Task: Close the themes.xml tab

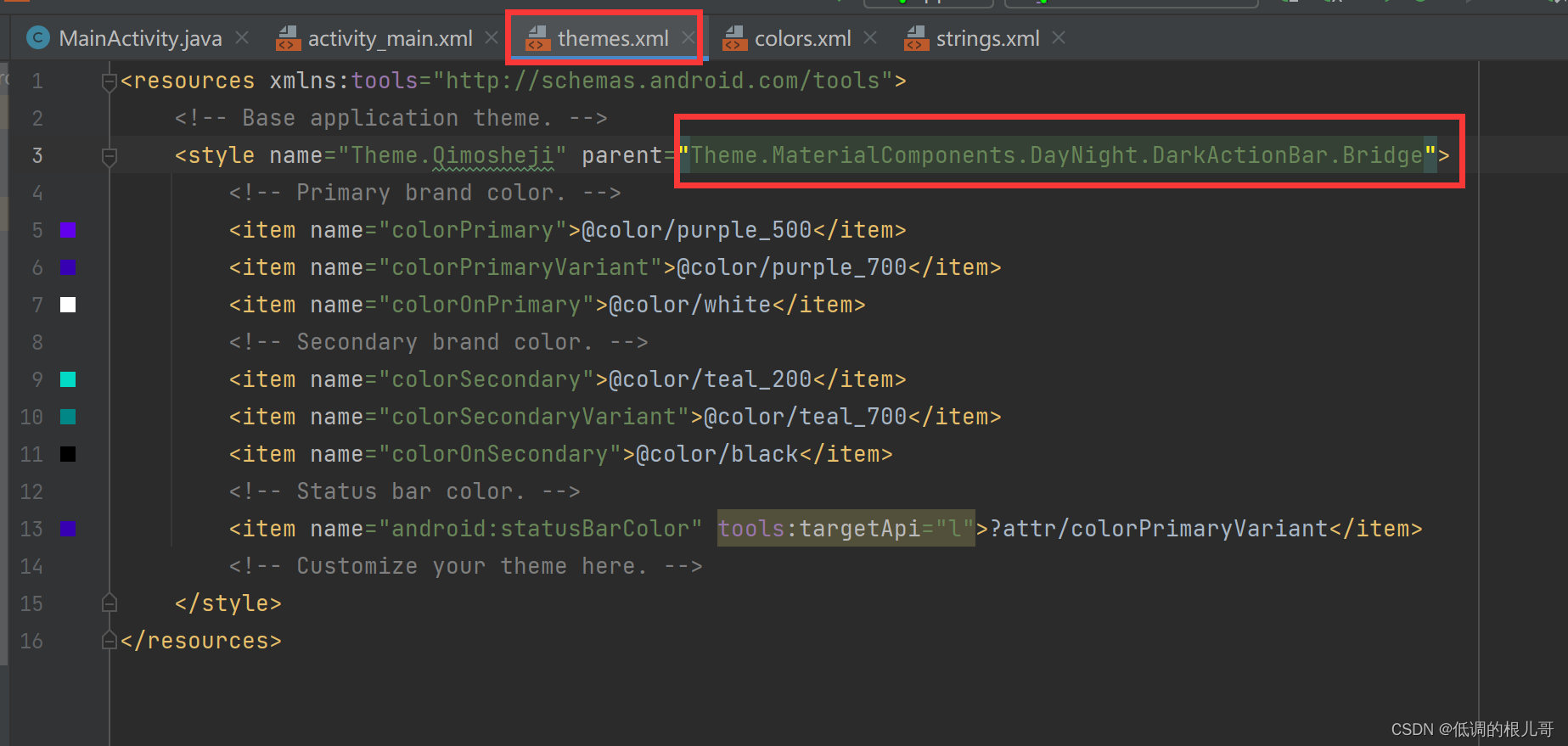Action: [688, 37]
